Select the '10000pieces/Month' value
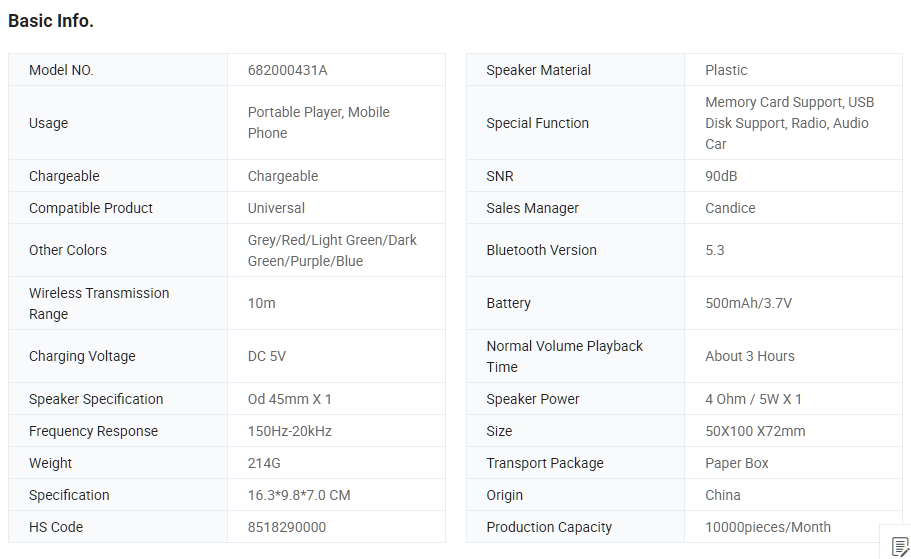Screen dimensions: 911x559 768,527
